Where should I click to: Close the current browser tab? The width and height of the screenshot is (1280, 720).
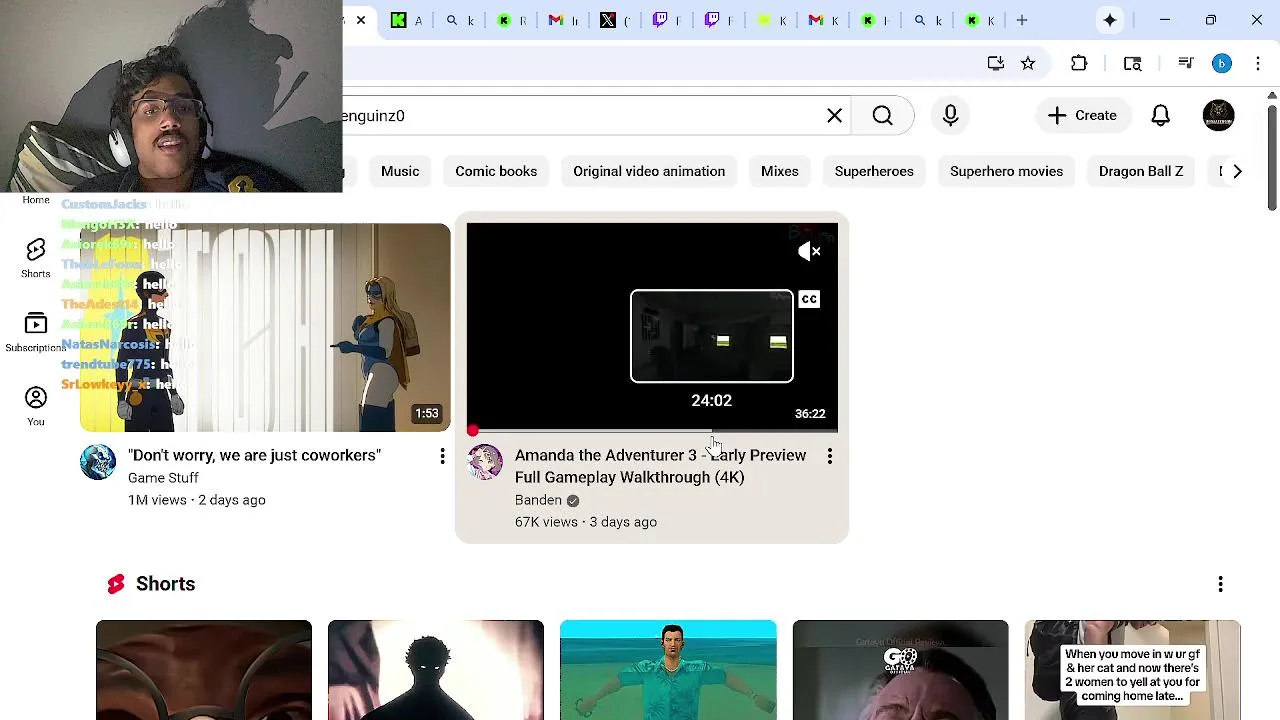pyautogui.click(x=361, y=20)
